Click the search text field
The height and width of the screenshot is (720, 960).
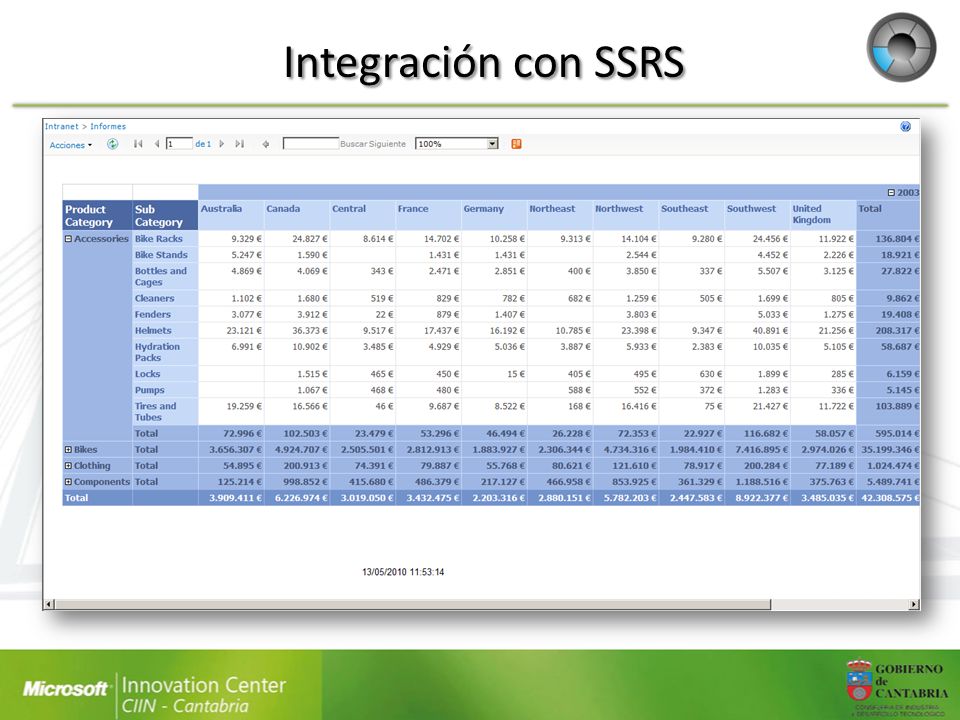coord(310,144)
